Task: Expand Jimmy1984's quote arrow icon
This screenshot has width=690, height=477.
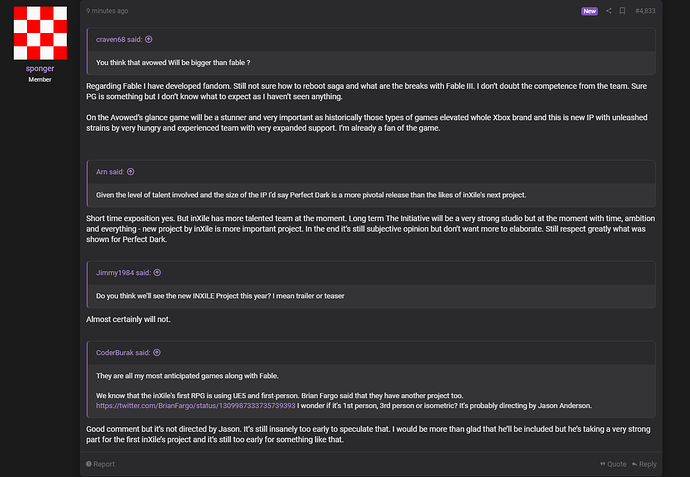Action: click(156, 272)
